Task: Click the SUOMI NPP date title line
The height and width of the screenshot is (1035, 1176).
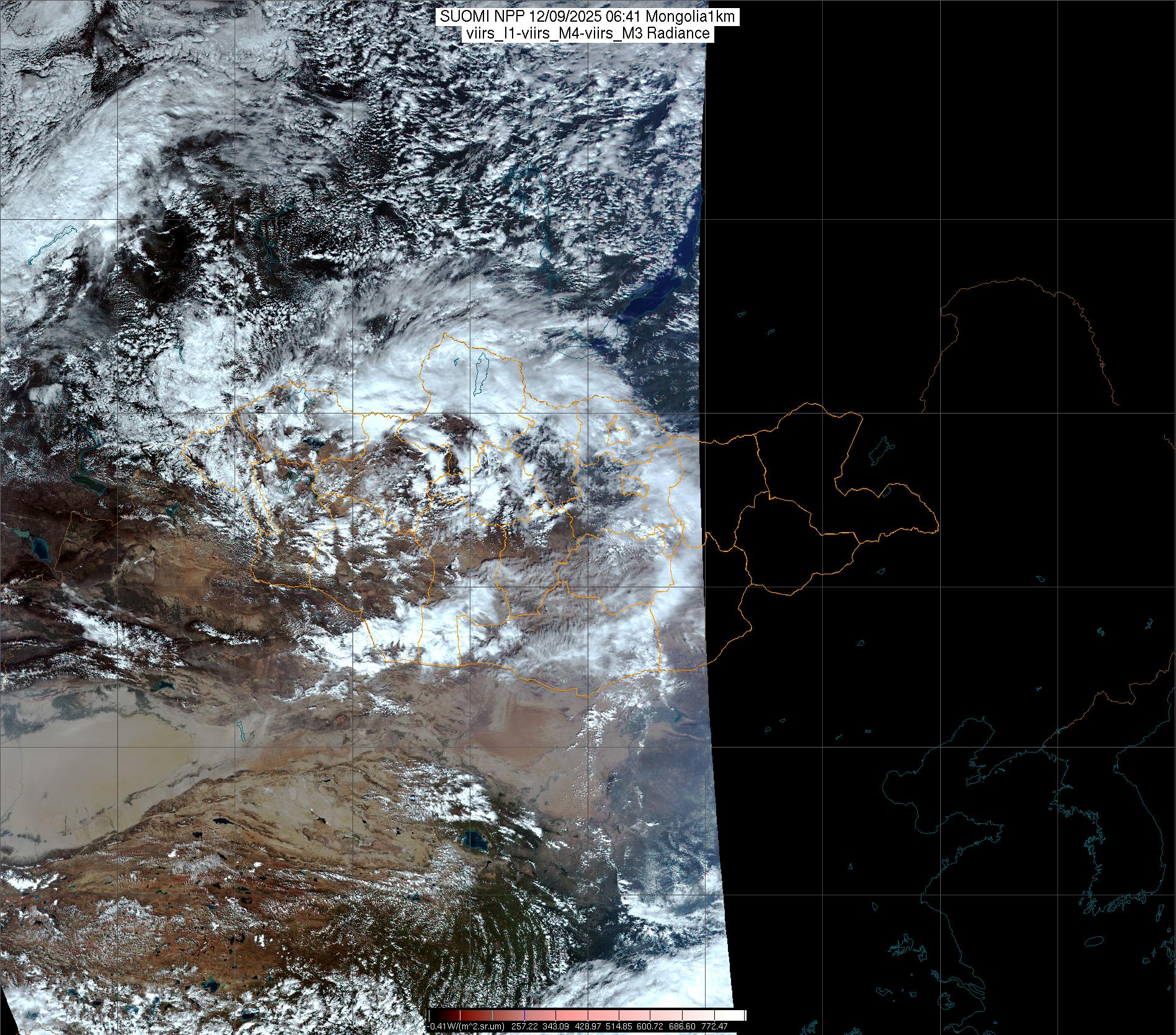Action: click(x=588, y=17)
